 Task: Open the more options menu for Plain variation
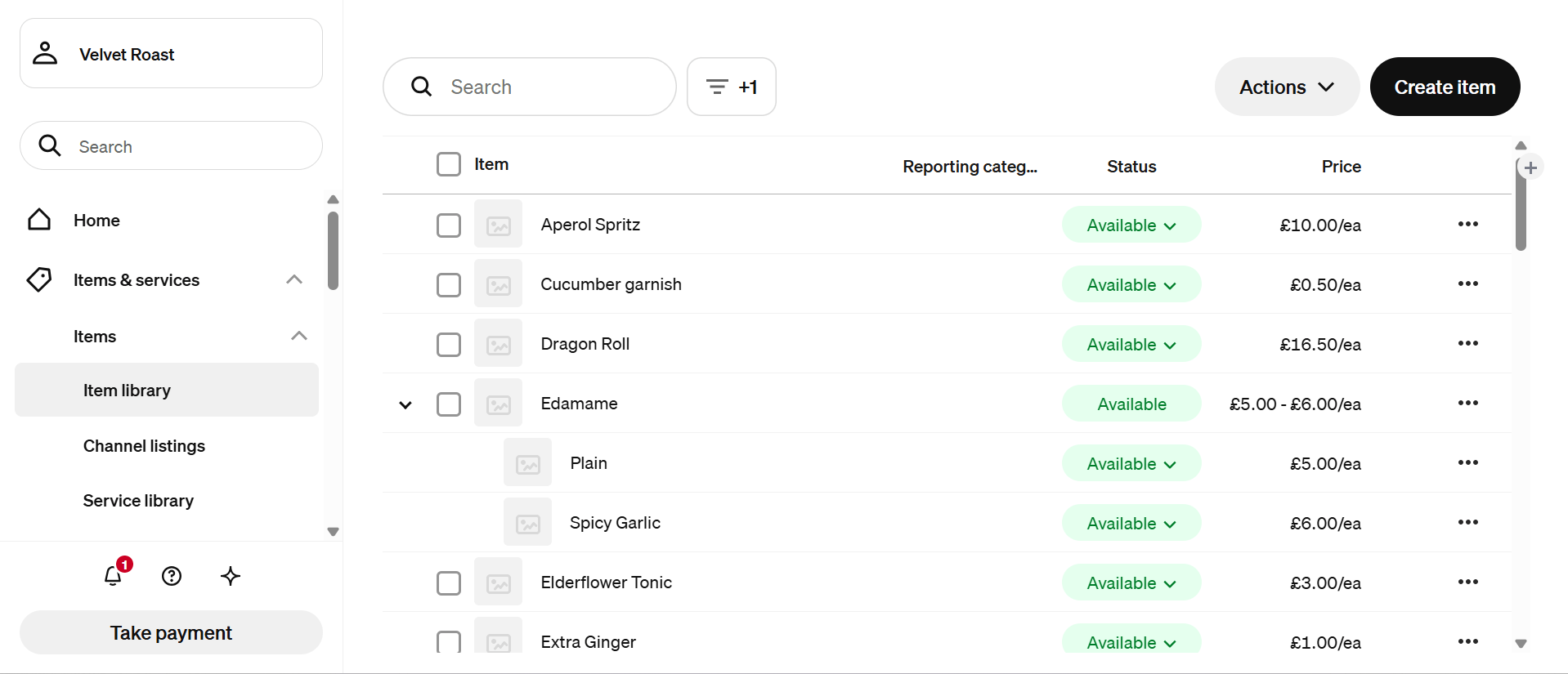[1468, 462]
